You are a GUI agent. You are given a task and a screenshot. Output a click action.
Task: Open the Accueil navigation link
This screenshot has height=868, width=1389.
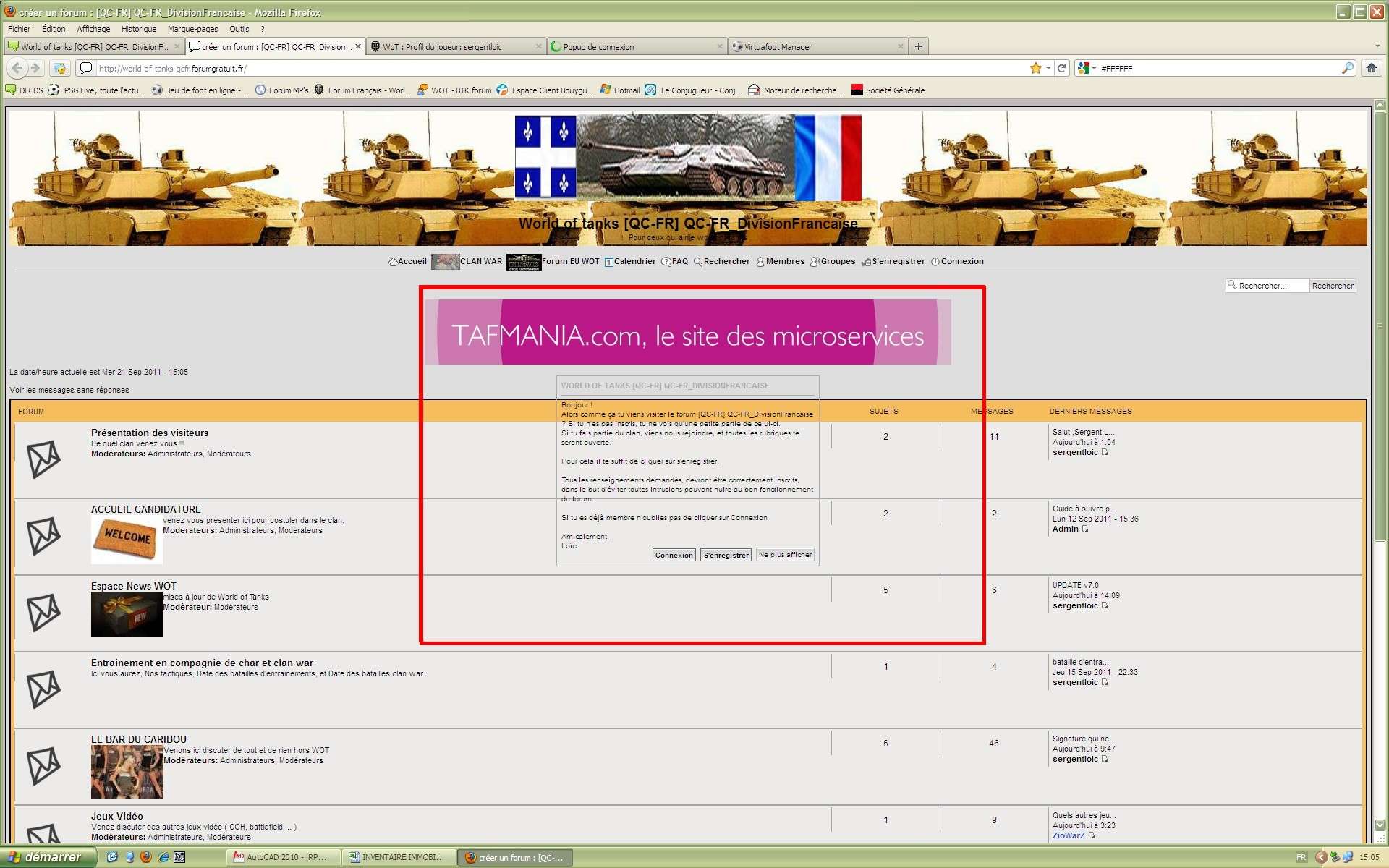pos(408,262)
